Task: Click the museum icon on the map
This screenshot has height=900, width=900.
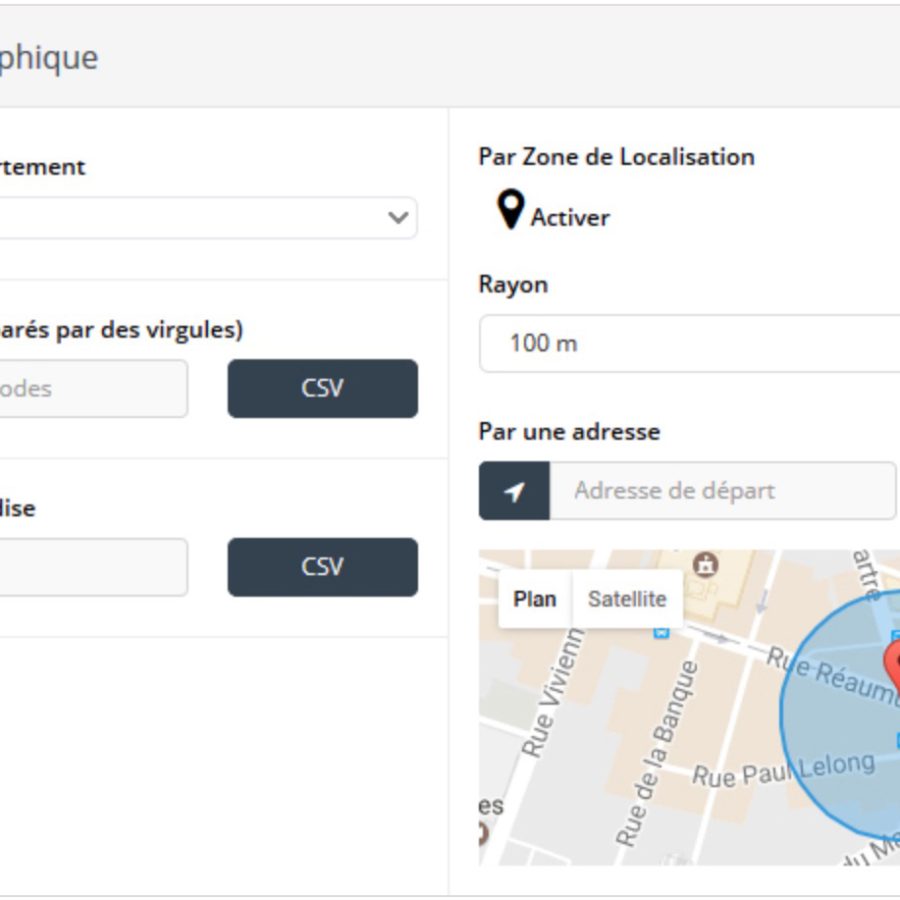Action: point(706,565)
